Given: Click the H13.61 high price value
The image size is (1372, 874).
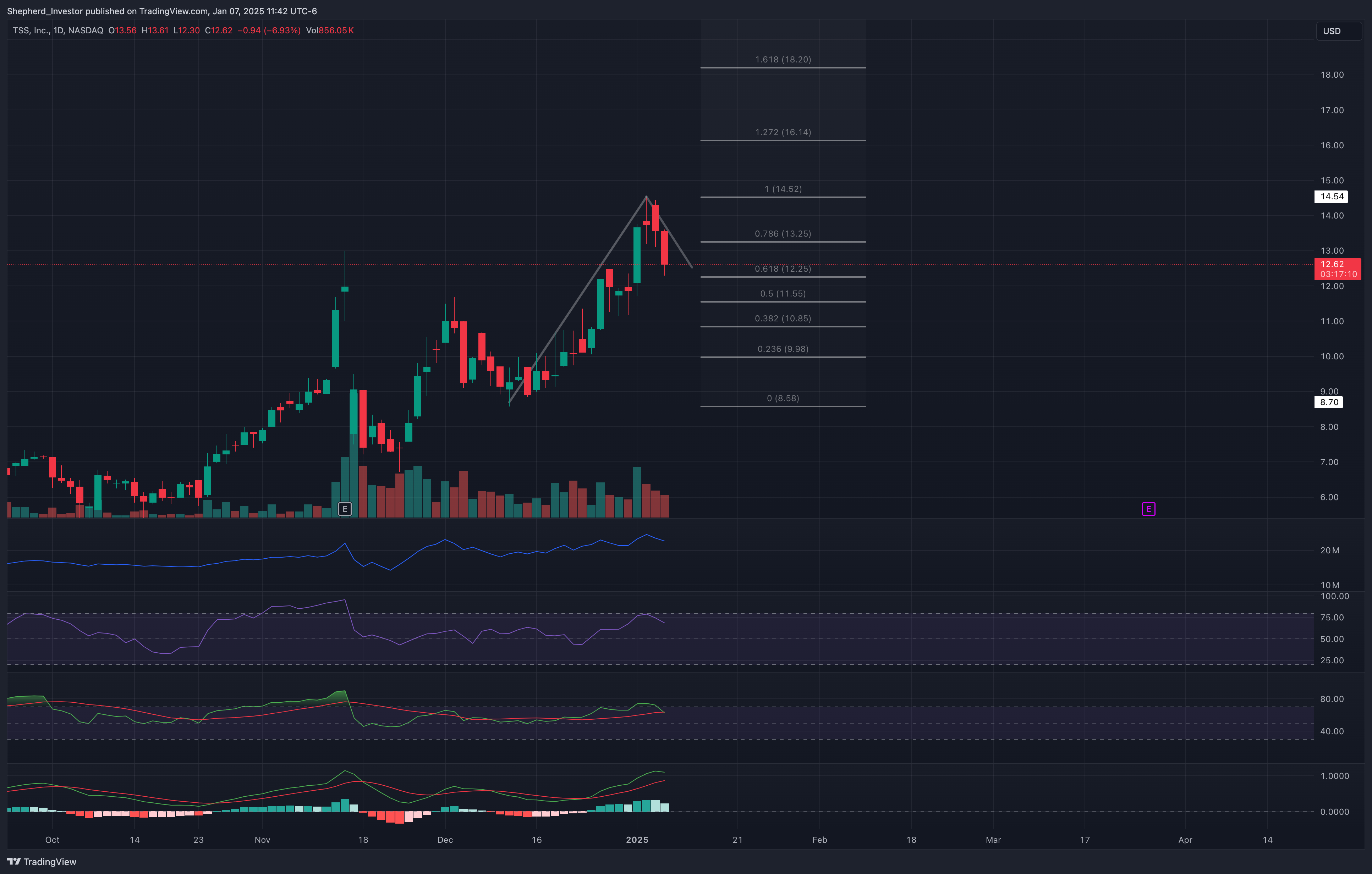Looking at the screenshot, I should pyautogui.click(x=155, y=30).
